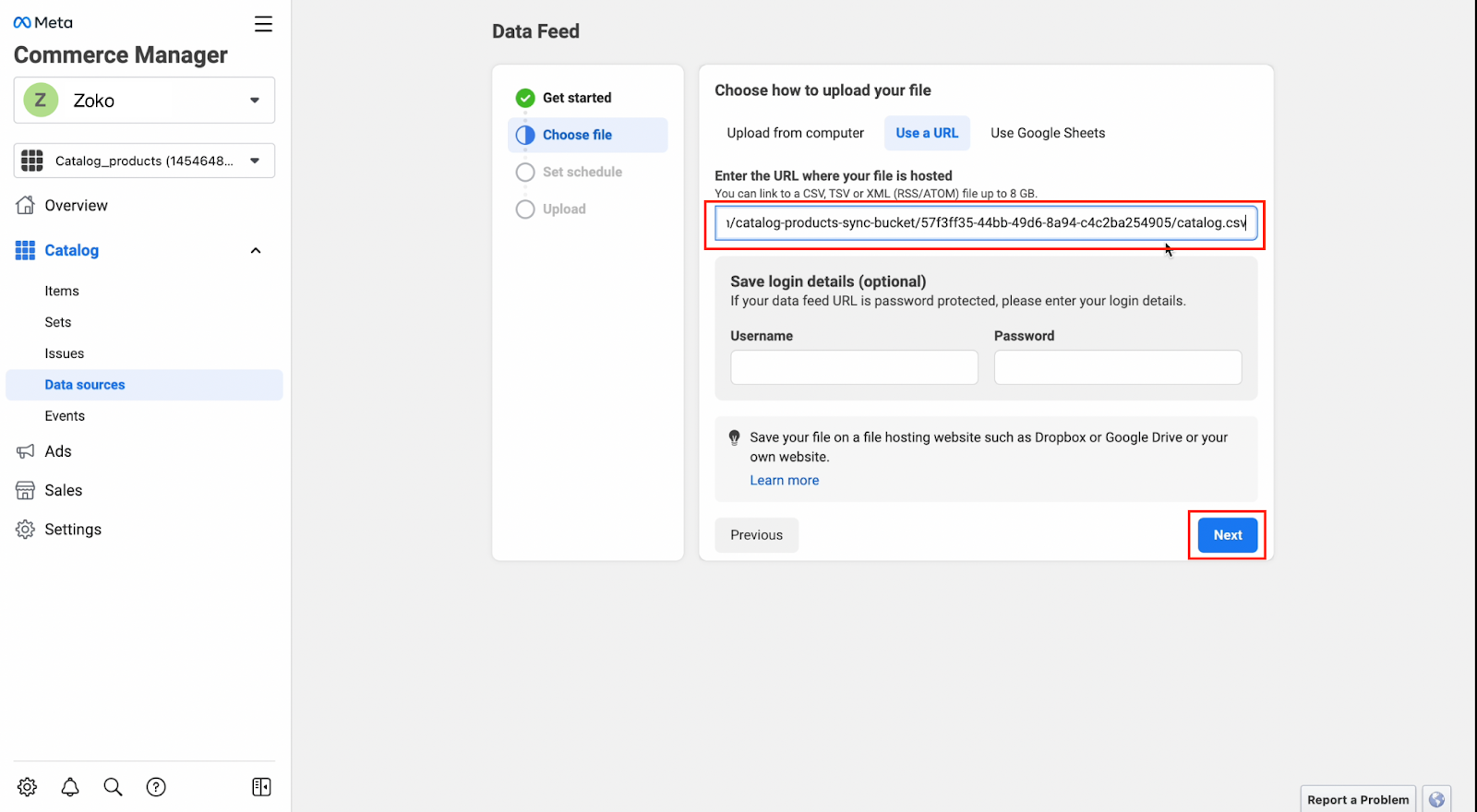Click the lightbulb tip icon
The width and height of the screenshot is (1477, 812).
(735, 437)
